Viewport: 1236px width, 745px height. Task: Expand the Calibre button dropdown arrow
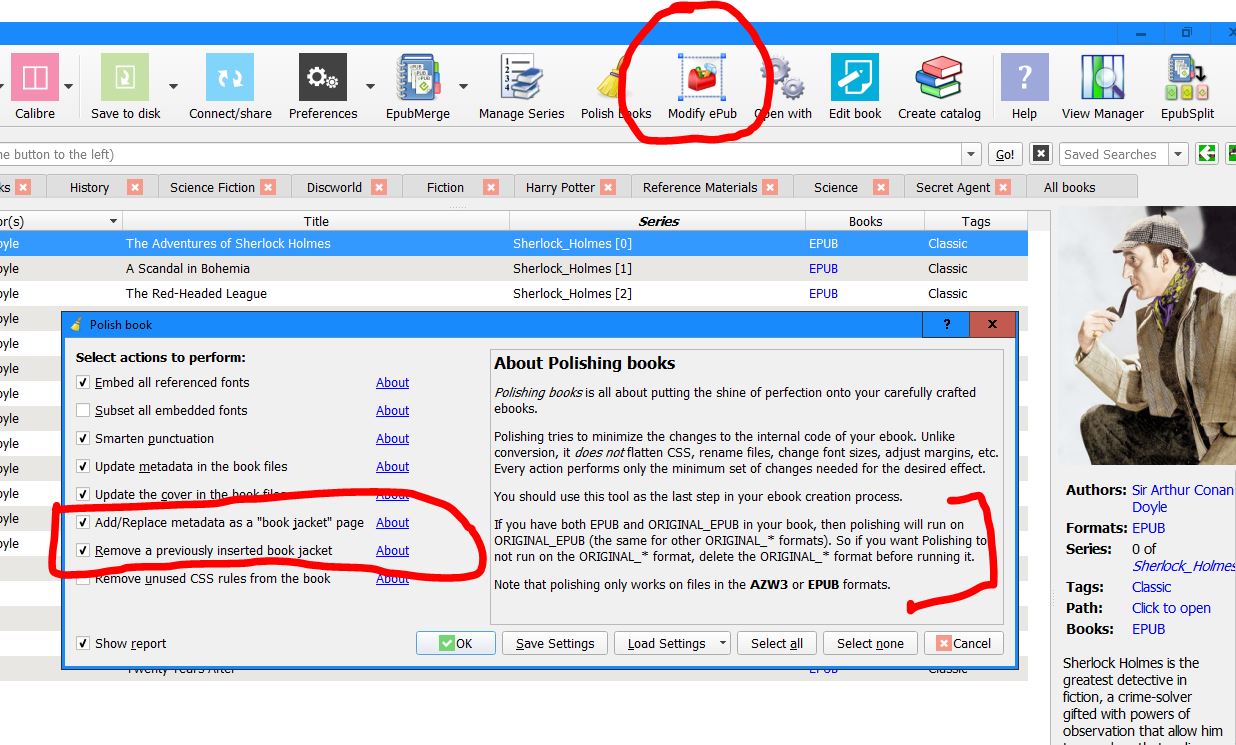click(x=69, y=86)
